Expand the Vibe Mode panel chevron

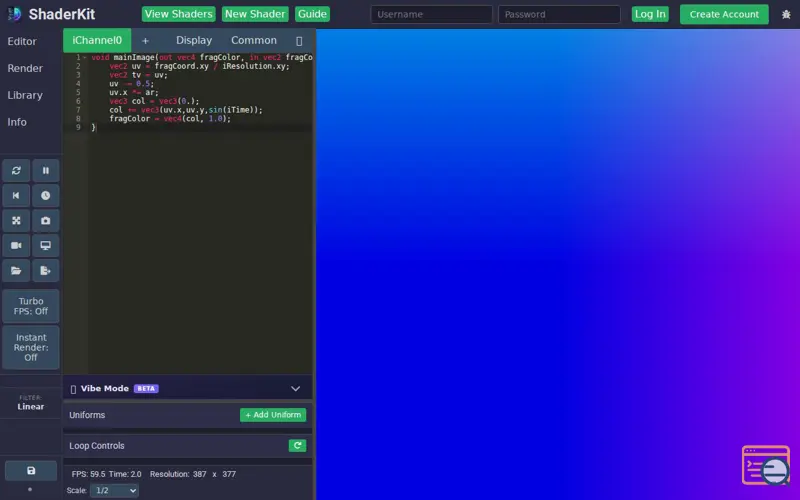pos(295,389)
